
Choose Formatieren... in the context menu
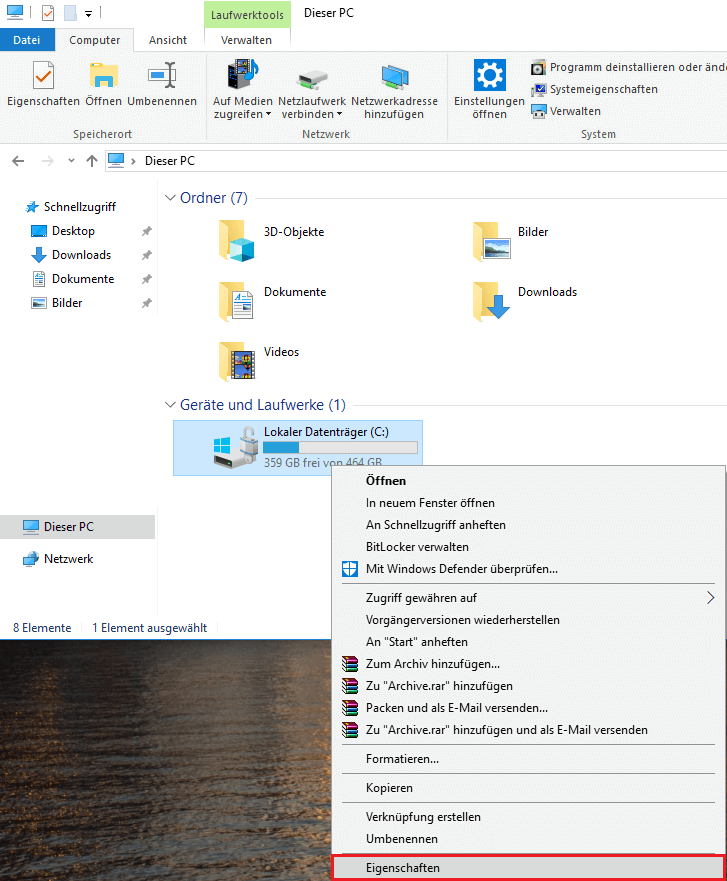click(528, 759)
